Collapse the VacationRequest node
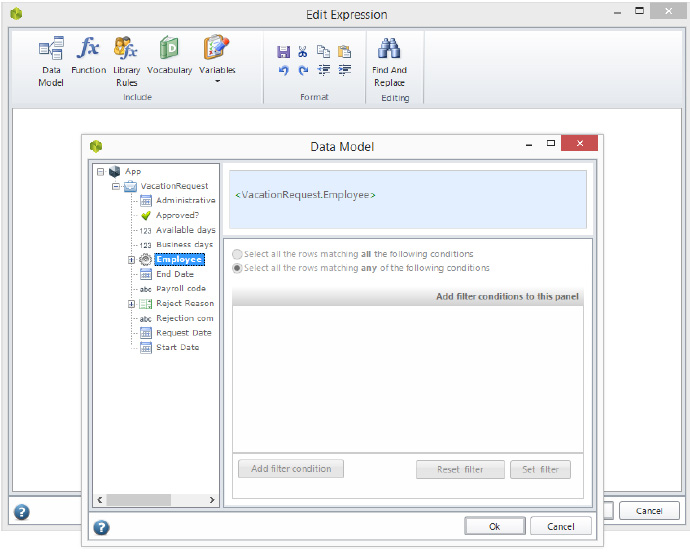Screen dimensions: 690x552 (x=116, y=186)
